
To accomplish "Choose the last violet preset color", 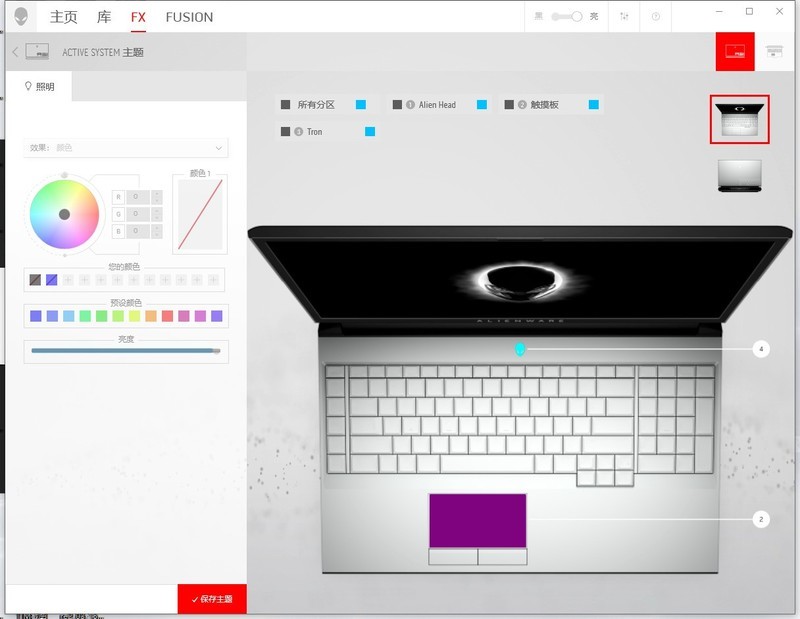I will (x=217, y=316).
